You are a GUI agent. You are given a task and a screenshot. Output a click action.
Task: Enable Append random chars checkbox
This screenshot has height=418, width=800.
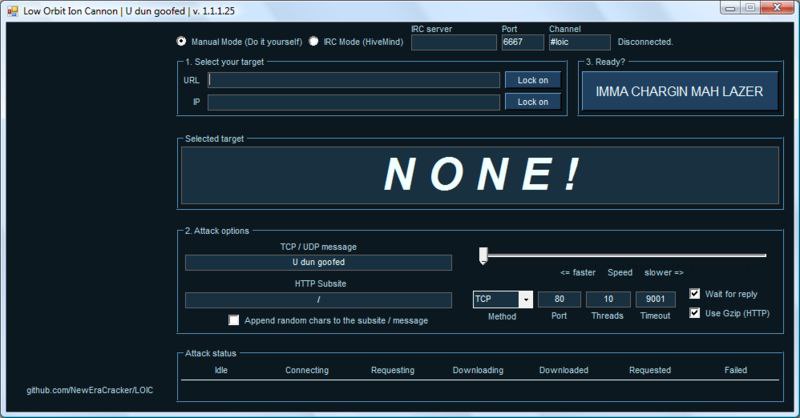234,321
